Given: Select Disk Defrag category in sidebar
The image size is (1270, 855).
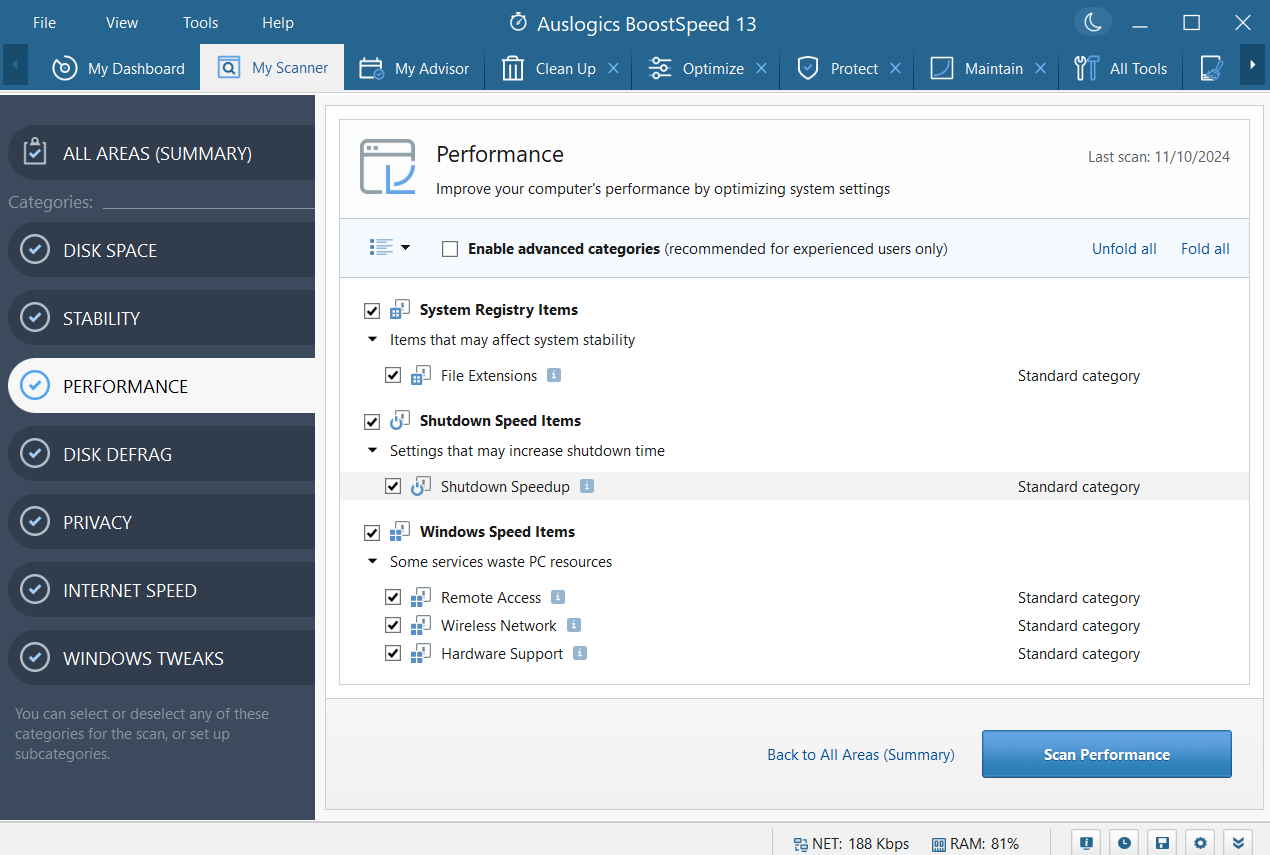Looking at the screenshot, I should [161, 454].
